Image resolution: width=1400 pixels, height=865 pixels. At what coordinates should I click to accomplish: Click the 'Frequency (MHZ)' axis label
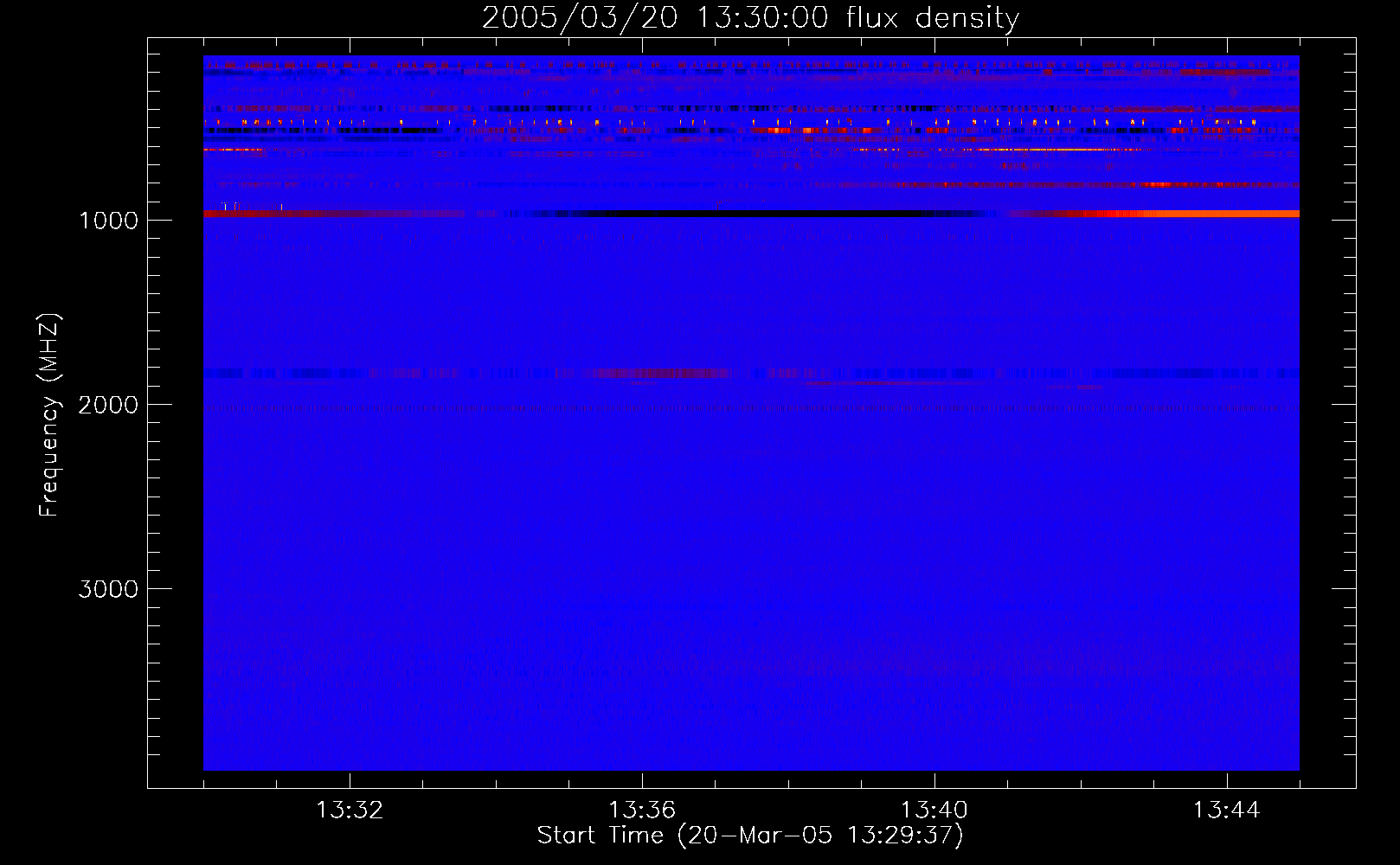(49, 415)
